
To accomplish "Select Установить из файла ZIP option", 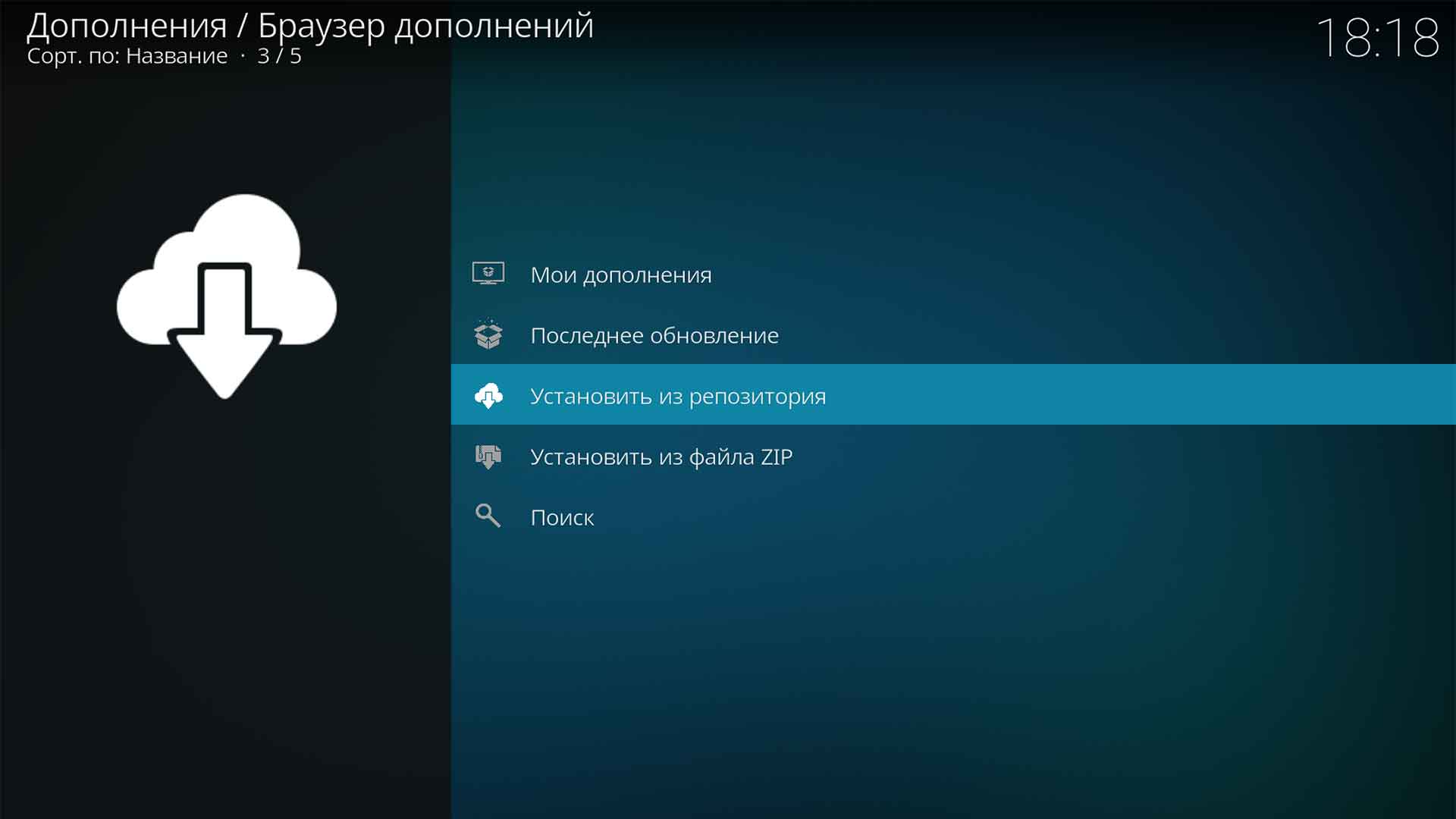I will pos(661,456).
